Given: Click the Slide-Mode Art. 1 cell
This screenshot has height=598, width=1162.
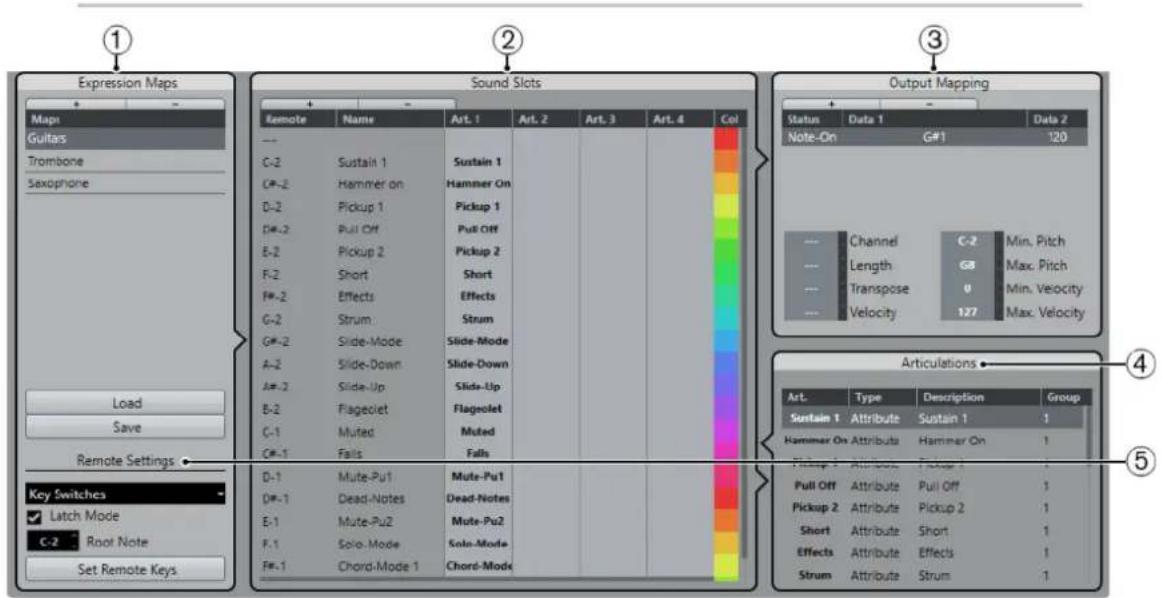Looking at the screenshot, I should tap(478, 342).
